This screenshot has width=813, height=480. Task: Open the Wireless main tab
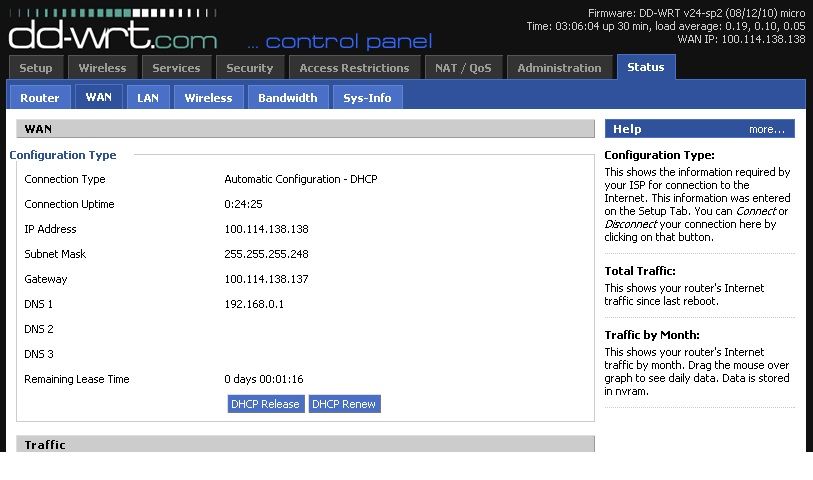[x=103, y=67]
